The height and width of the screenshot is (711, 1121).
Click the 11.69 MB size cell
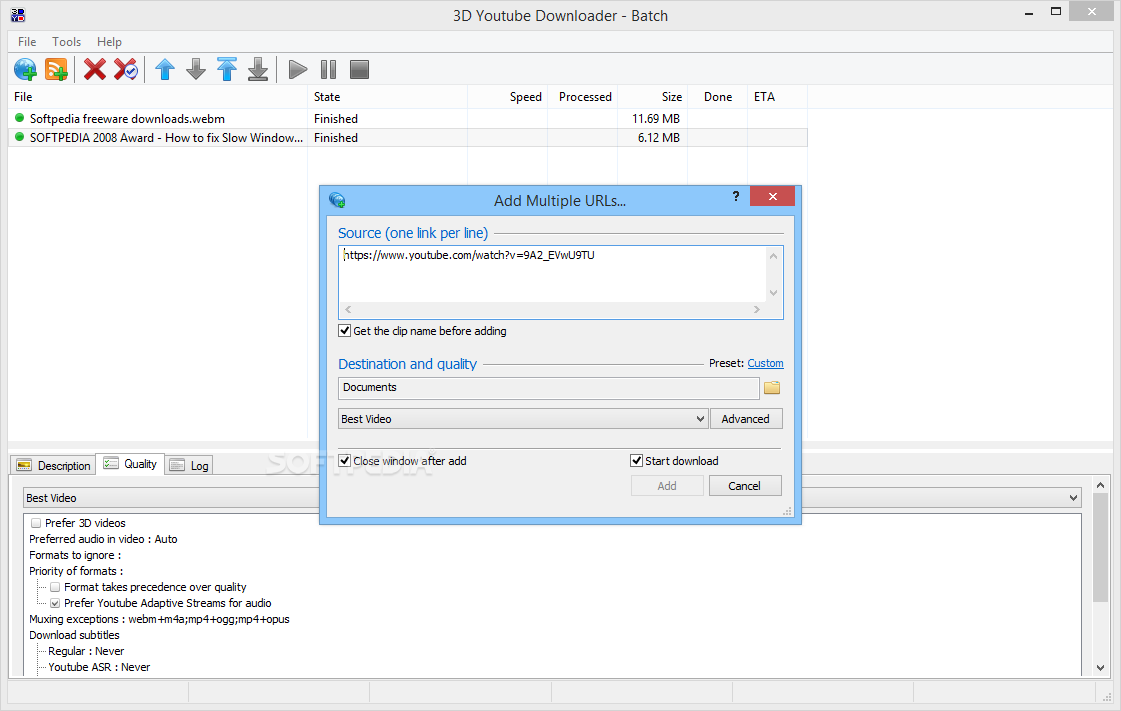(656, 119)
